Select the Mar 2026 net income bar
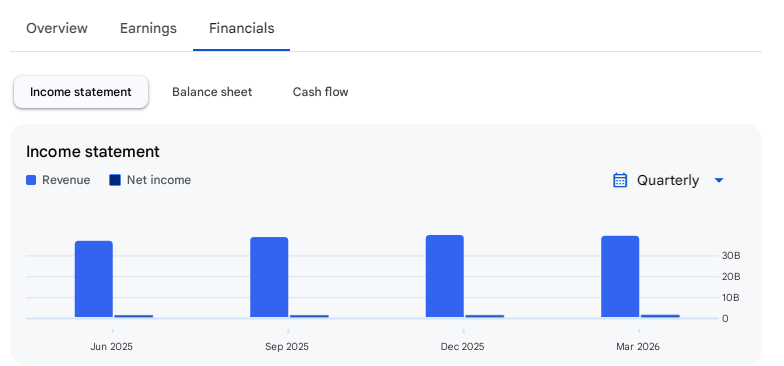The image size is (784, 366). click(x=660, y=316)
